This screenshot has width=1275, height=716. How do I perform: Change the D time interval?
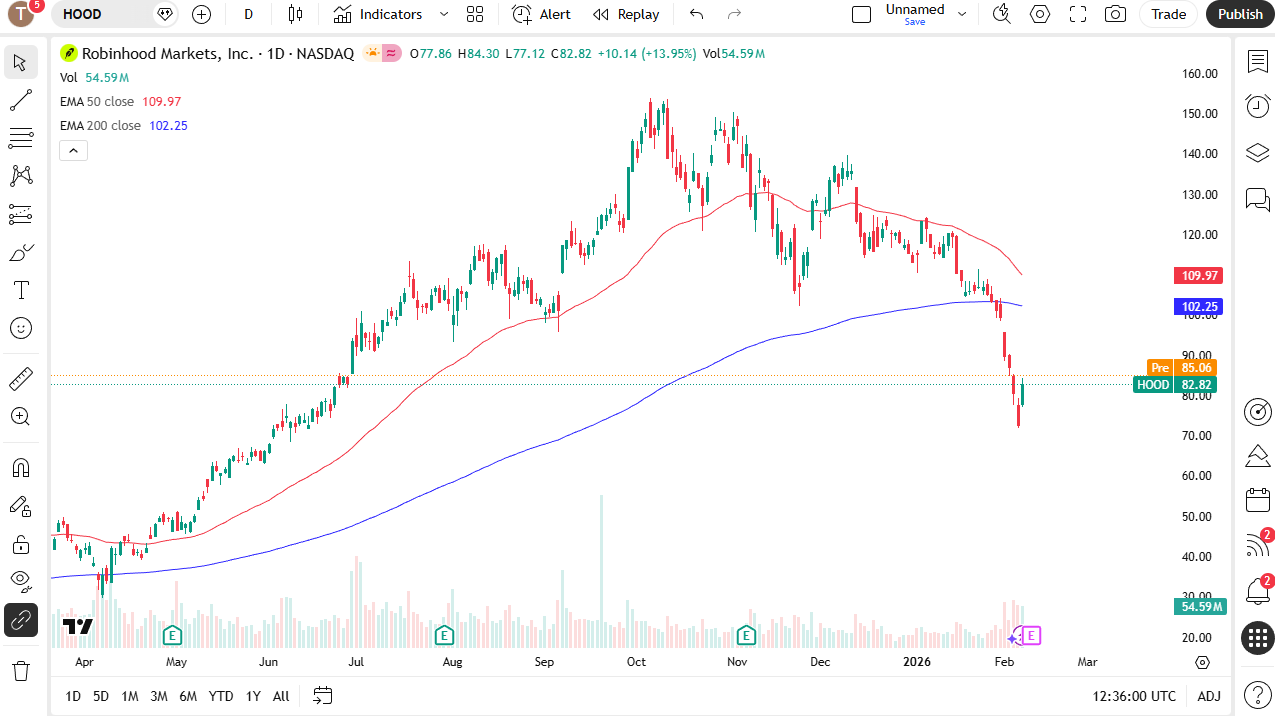click(248, 14)
